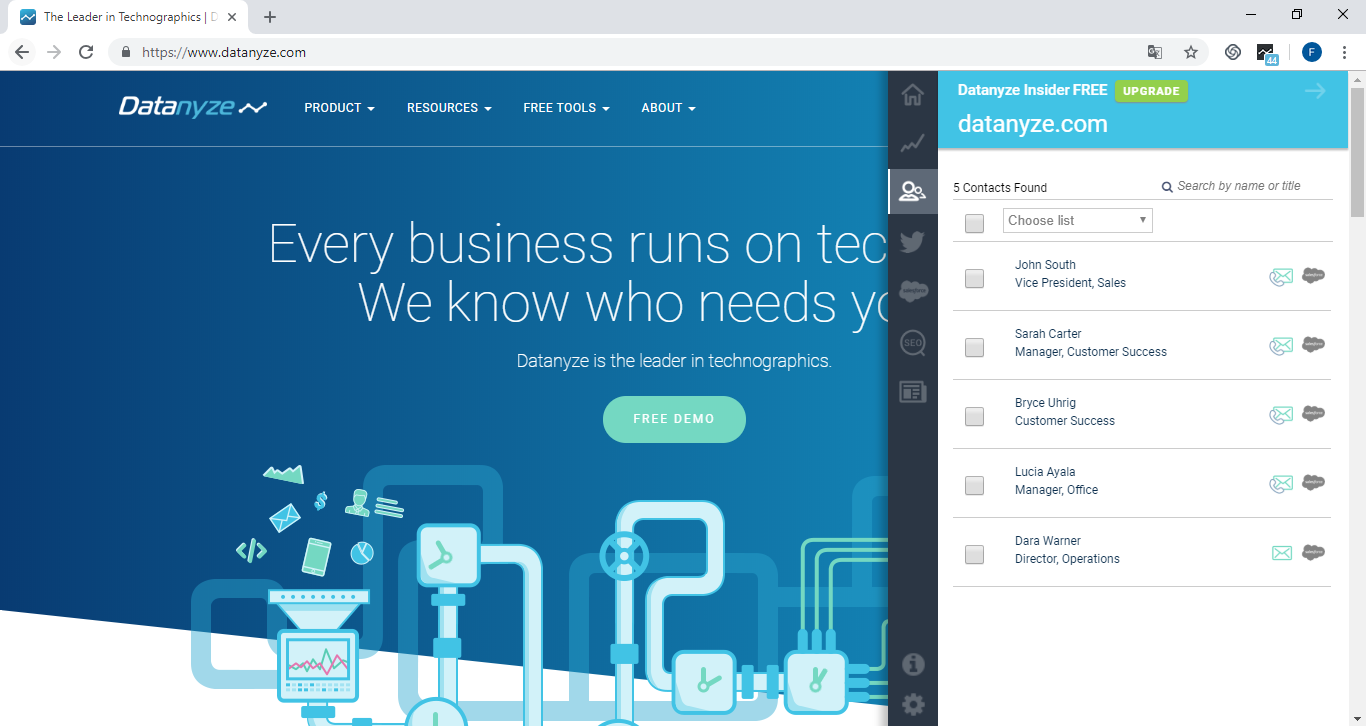This screenshot has width=1366, height=726.
Task: Click the green UPGRADE button
Action: (1151, 91)
